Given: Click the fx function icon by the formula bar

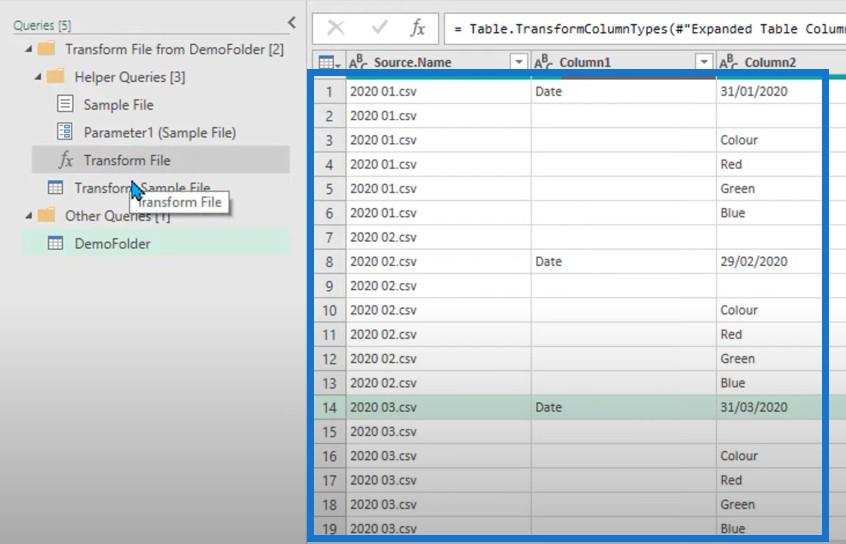Looking at the screenshot, I should 418,28.
